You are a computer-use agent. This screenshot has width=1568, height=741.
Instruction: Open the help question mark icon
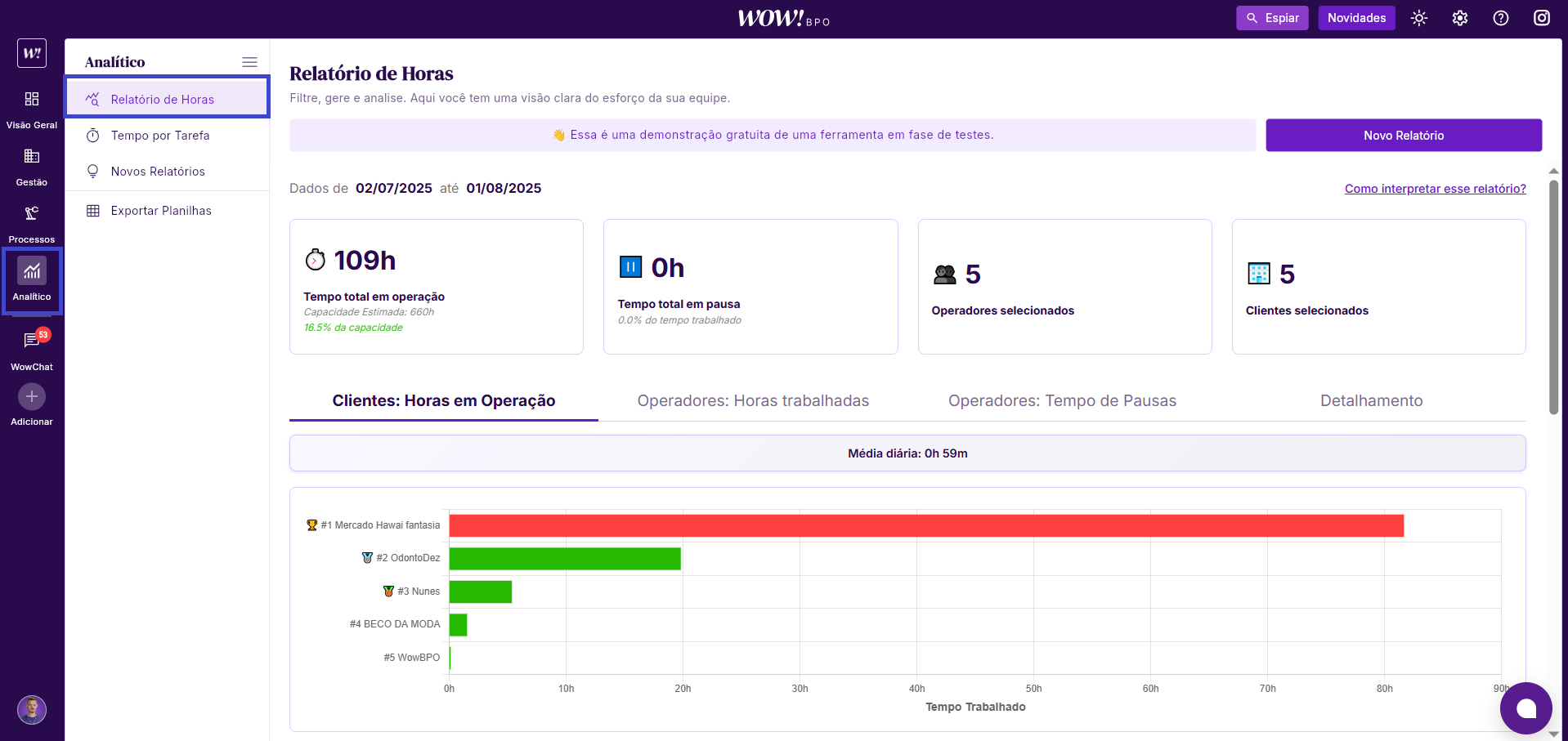pyautogui.click(x=1501, y=18)
